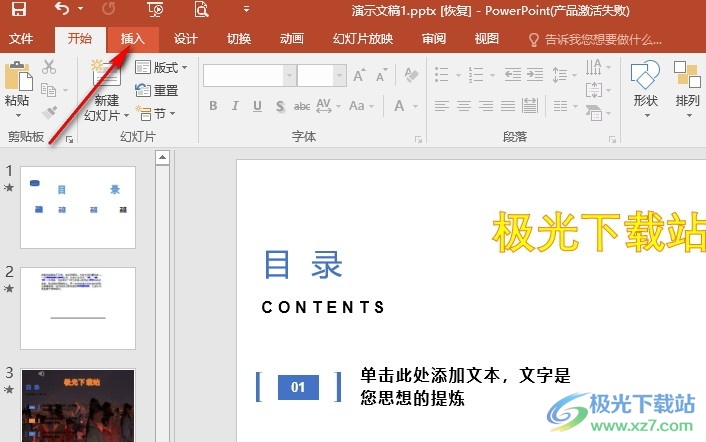Open the 幻灯片放映 tab

(x=363, y=39)
